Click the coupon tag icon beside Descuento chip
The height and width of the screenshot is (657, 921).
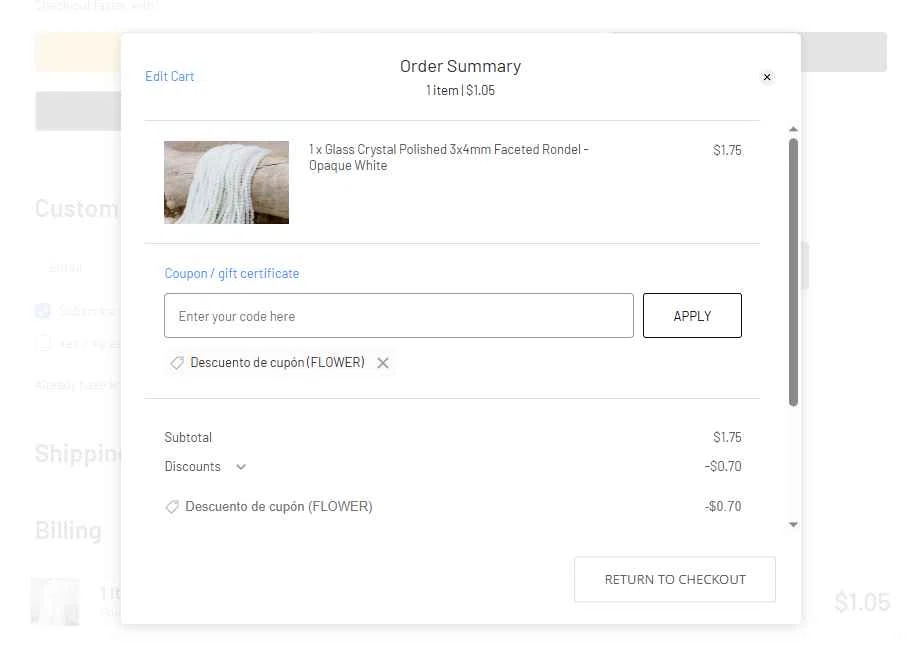[x=177, y=363]
